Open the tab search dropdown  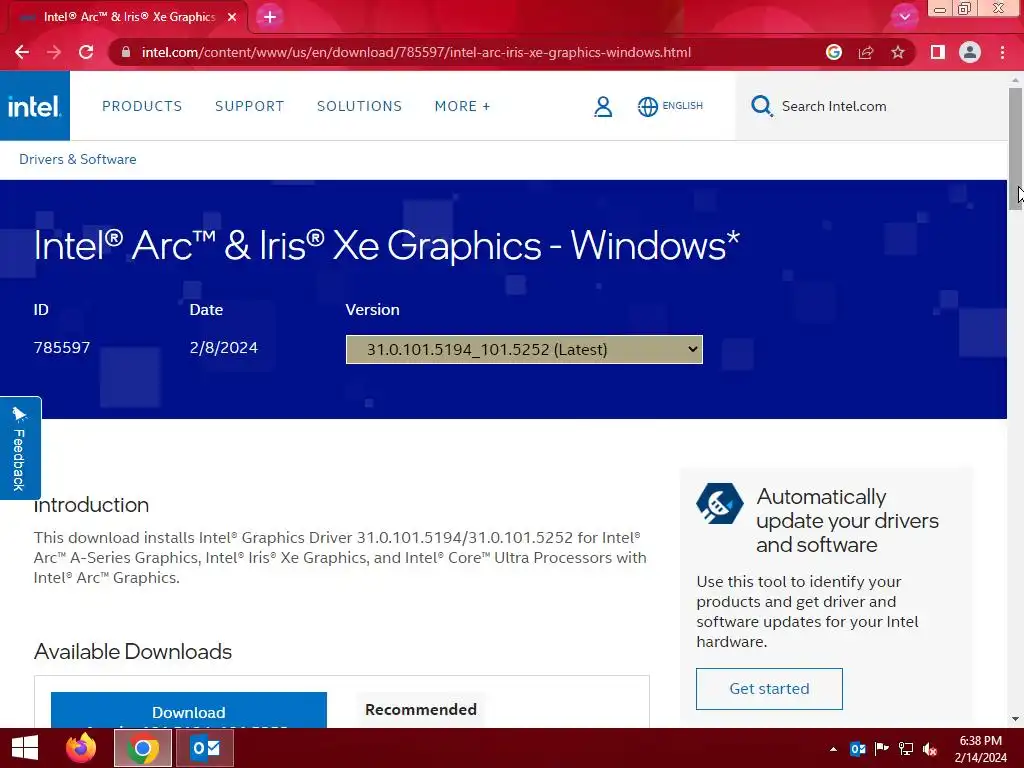904,17
